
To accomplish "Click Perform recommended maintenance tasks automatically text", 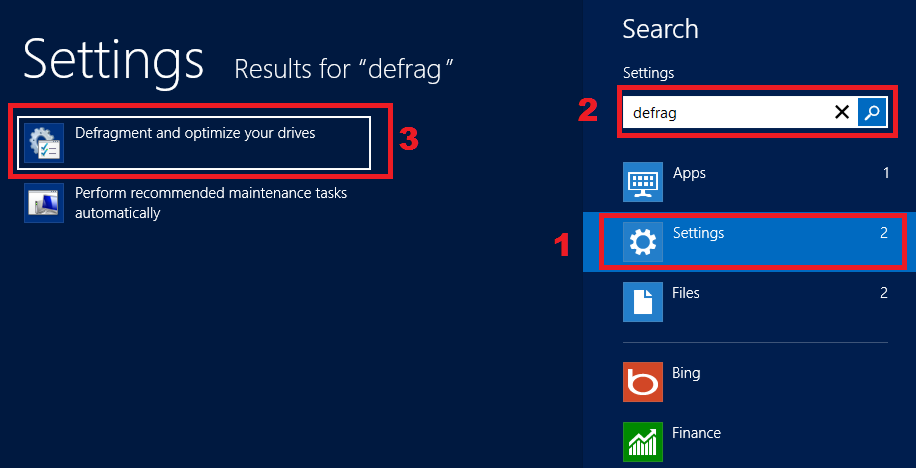I will (x=211, y=203).
